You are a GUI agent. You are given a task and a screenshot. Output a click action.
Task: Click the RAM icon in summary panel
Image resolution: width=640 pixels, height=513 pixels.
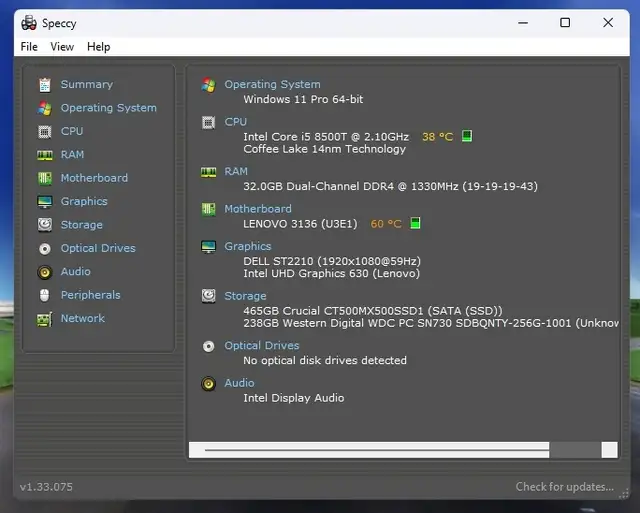tap(208, 172)
